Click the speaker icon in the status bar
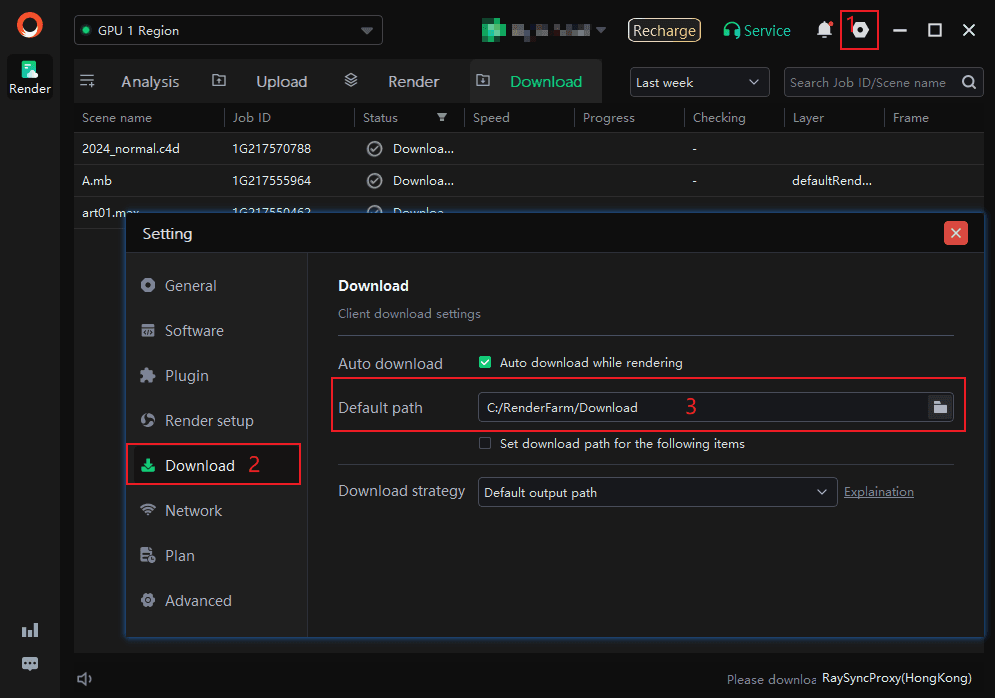Image resolution: width=995 pixels, height=698 pixels. click(x=85, y=679)
